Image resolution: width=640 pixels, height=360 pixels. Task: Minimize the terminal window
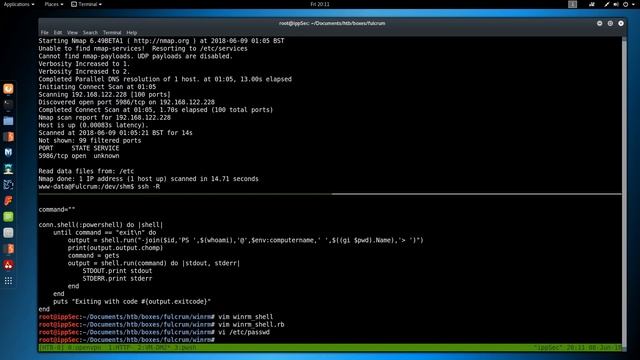point(600,23)
